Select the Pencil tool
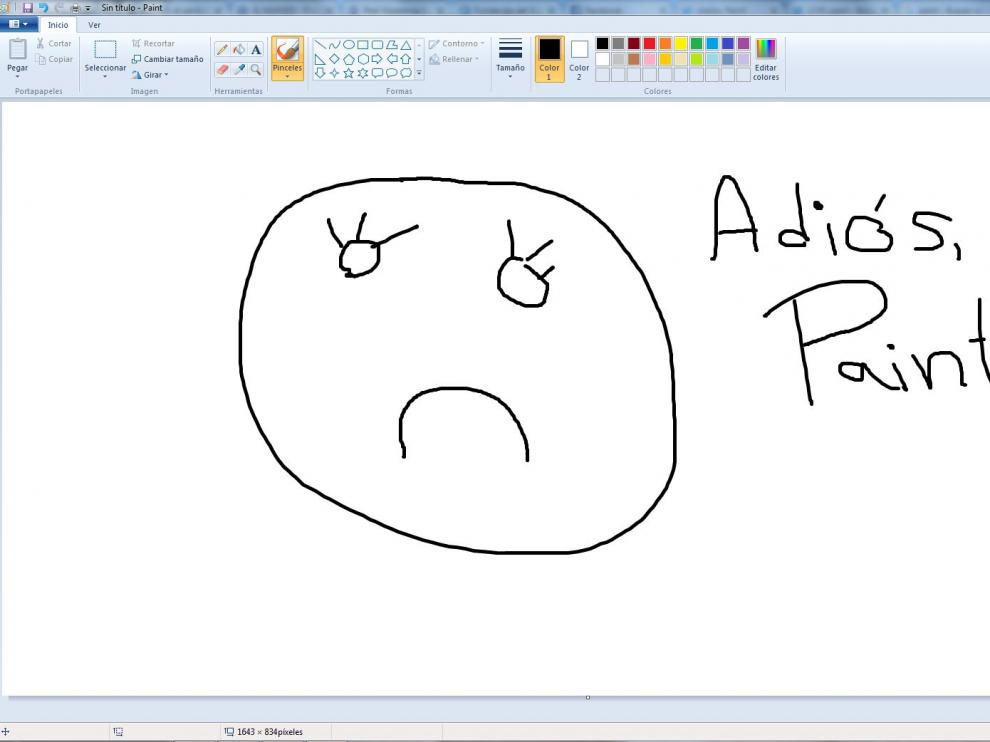990x742 pixels. click(x=222, y=49)
